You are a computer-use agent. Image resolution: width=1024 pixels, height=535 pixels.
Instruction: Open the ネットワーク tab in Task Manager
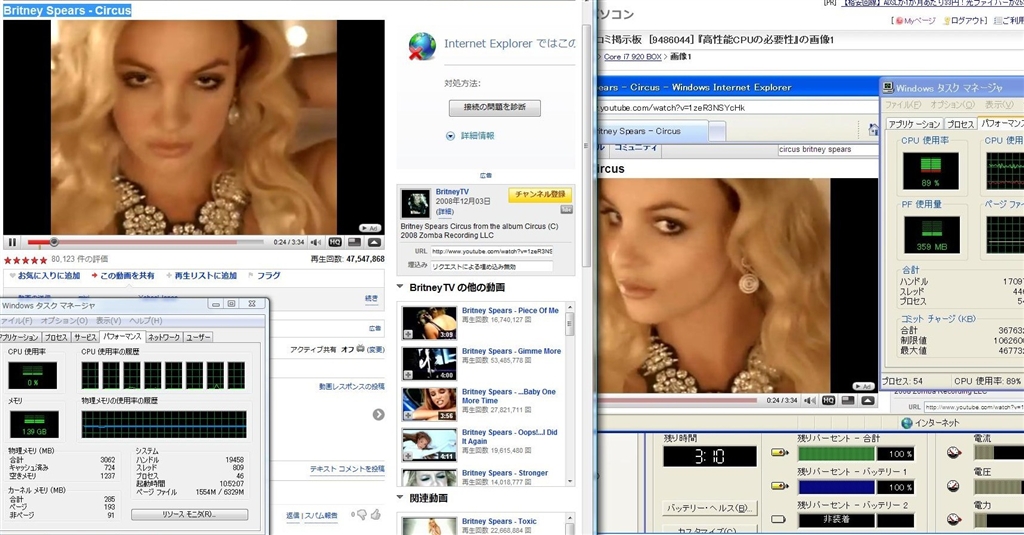(x=164, y=337)
